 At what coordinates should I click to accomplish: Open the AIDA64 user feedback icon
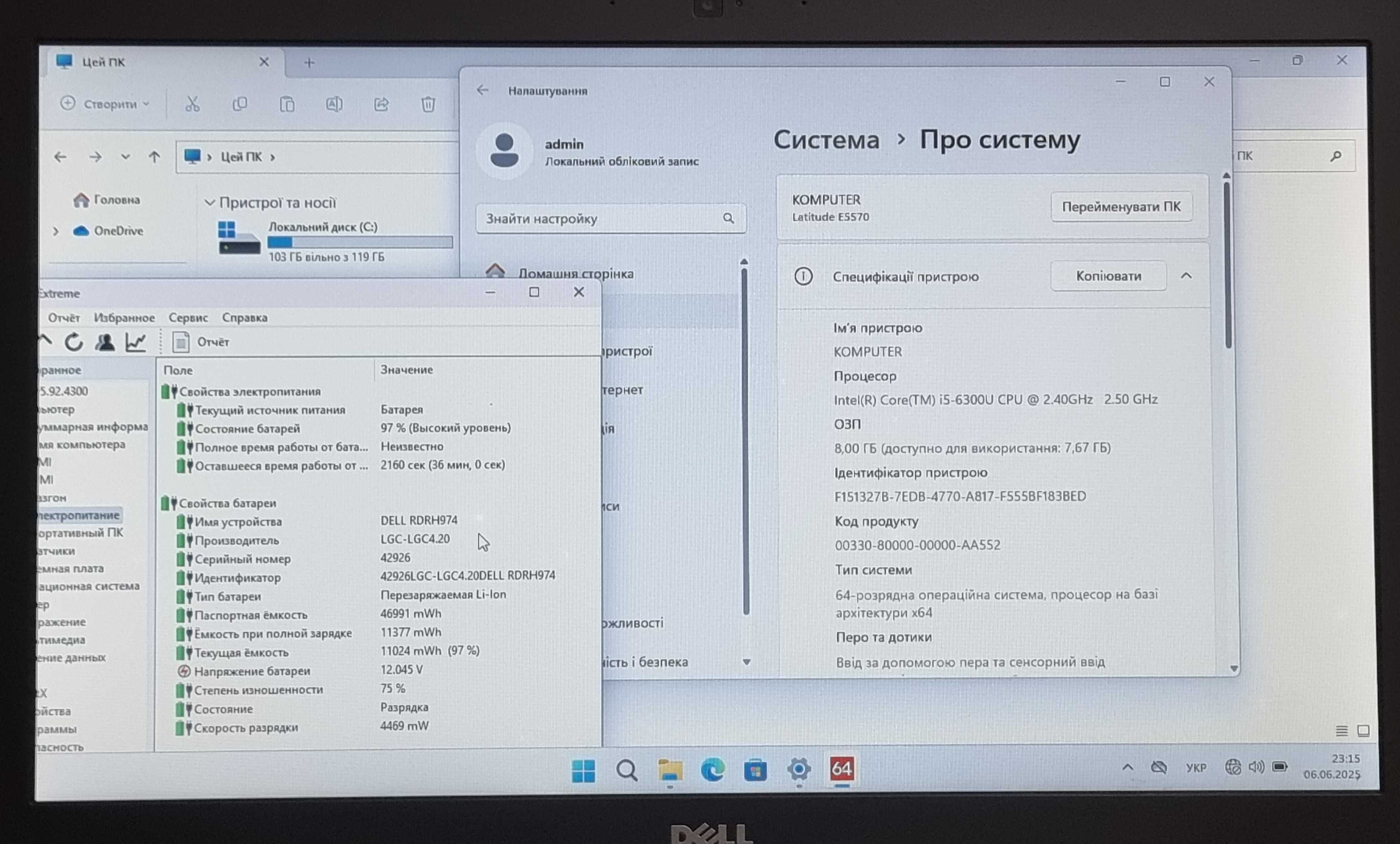tap(105, 341)
